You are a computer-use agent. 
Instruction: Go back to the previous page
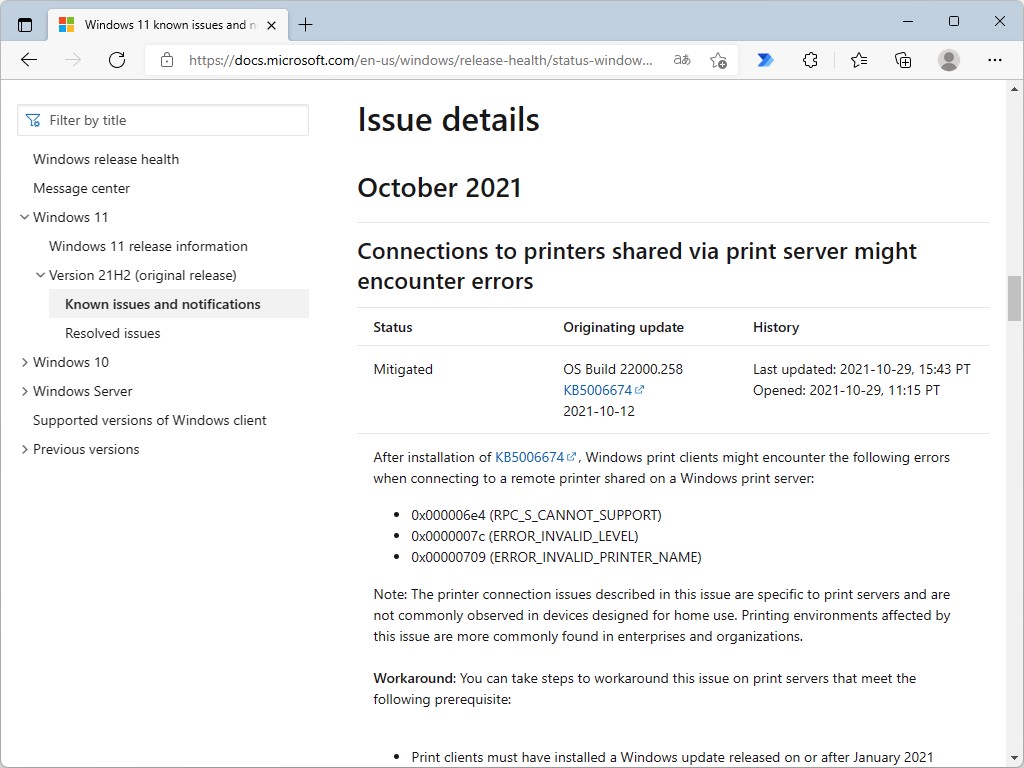point(29,60)
